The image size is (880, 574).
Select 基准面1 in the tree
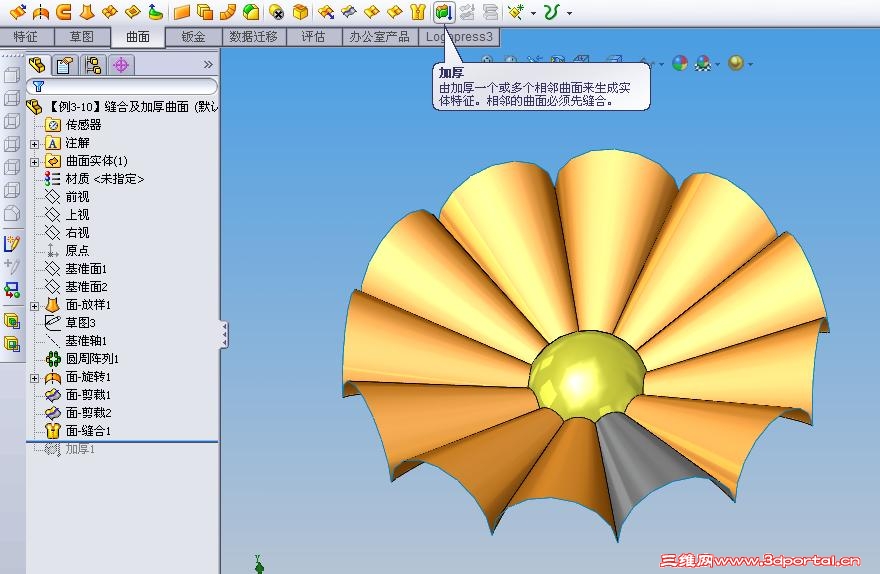[x=76, y=268]
